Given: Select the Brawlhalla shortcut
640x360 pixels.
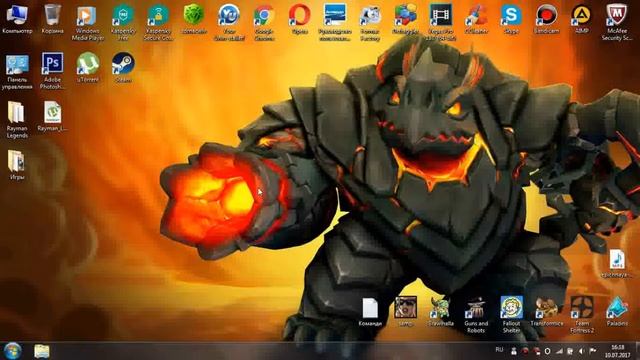Looking at the screenshot, I should (x=440, y=312).
